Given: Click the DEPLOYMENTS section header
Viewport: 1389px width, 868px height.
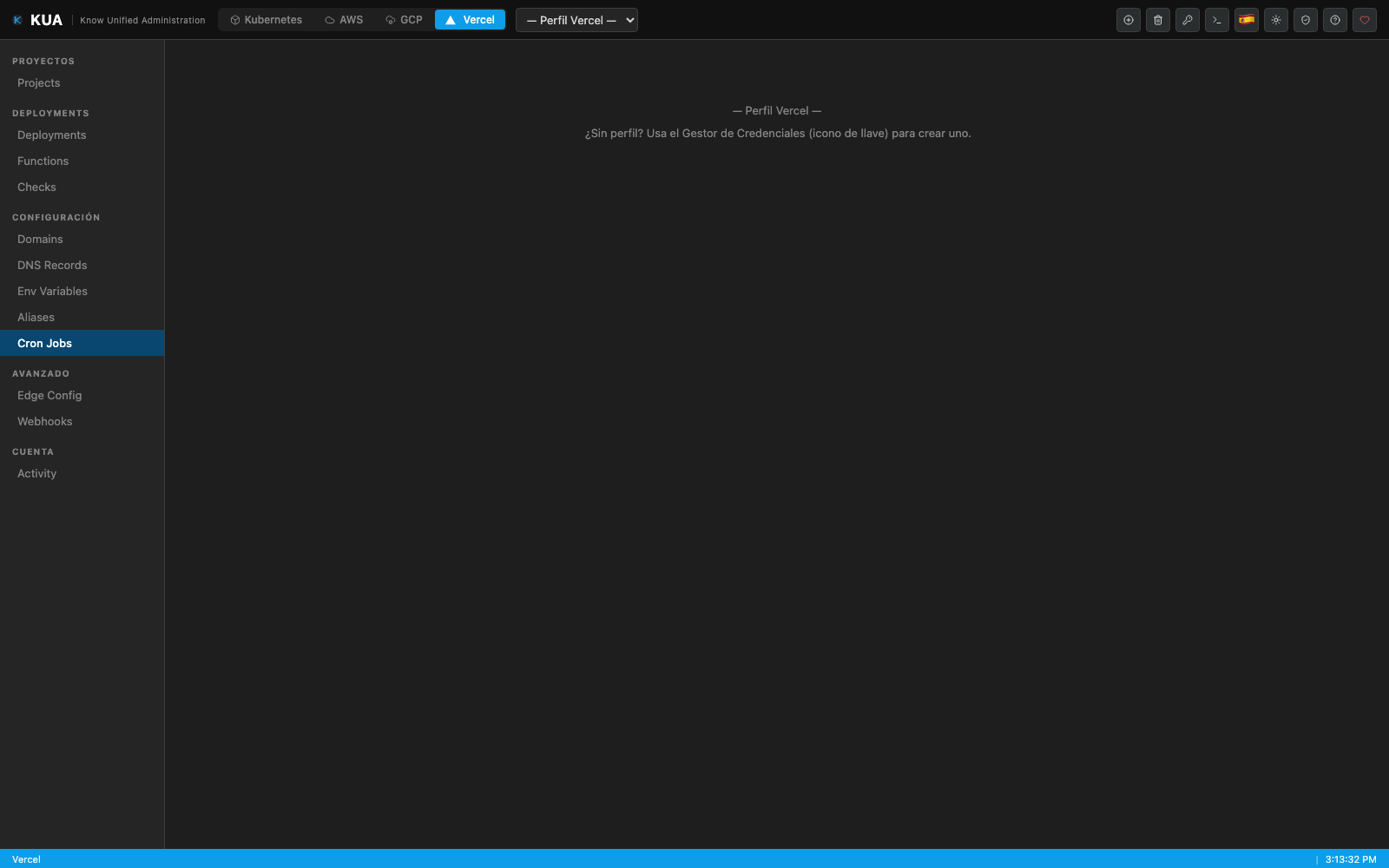Looking at the screenshot, I should (x=50, y=114).
